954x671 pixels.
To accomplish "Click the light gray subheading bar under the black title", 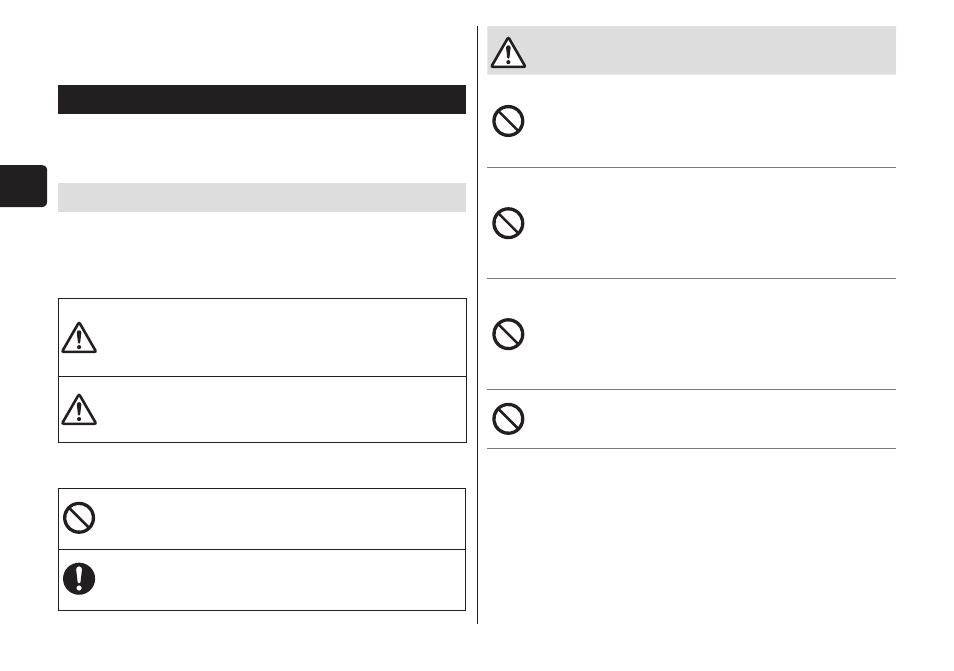I will tap(262, 197).
